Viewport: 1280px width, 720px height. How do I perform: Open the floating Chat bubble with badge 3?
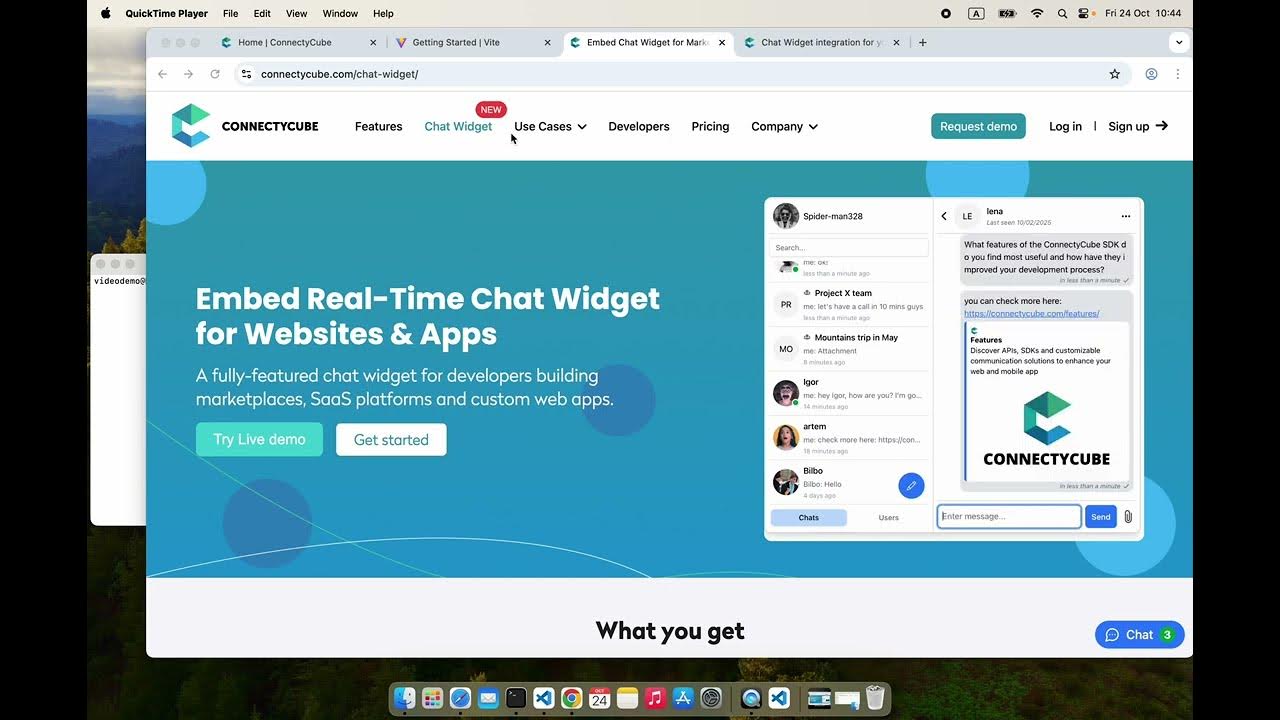[1139, 634]
